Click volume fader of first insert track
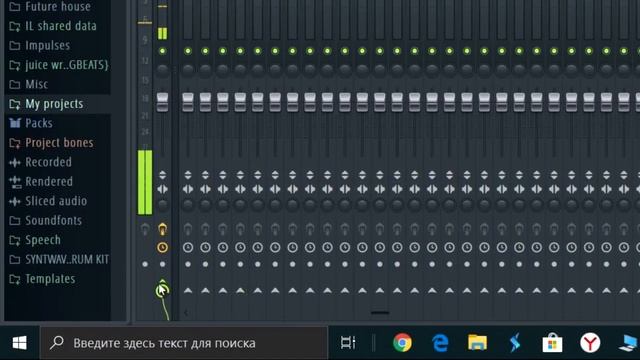Viewport: 640px width, 360px height. point(188,102)
